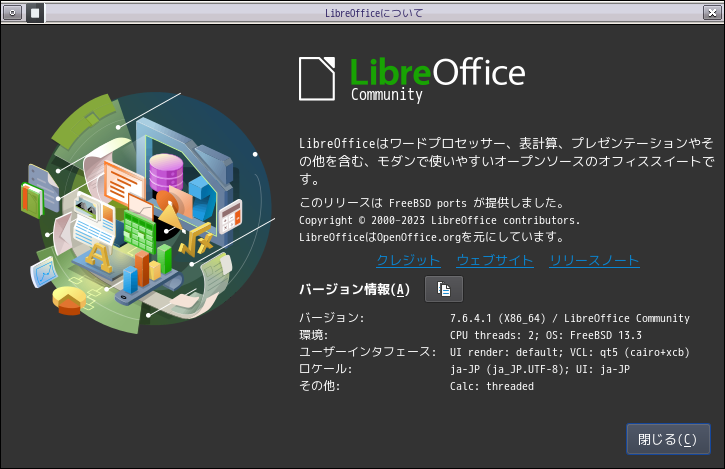Select the version text 7.6.4.1 (X86_64)
This screenshot has width=725, height=469.
498,318
